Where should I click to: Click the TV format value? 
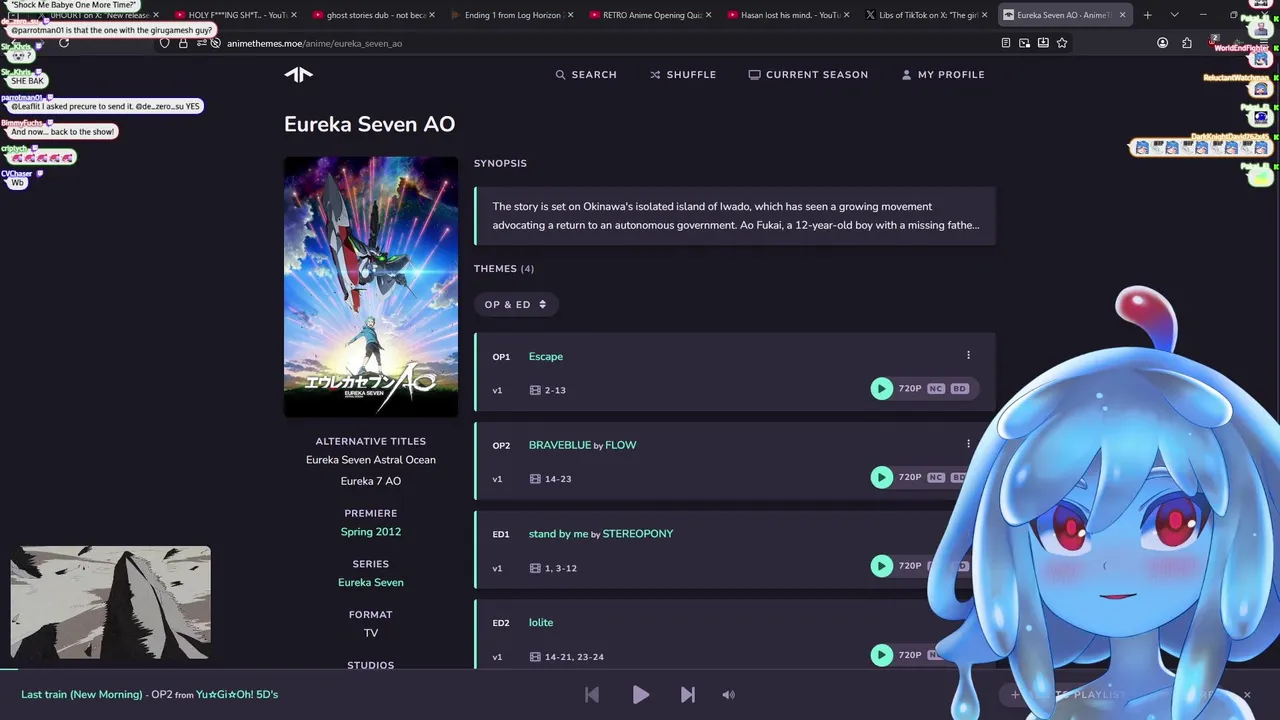point(370,633)
